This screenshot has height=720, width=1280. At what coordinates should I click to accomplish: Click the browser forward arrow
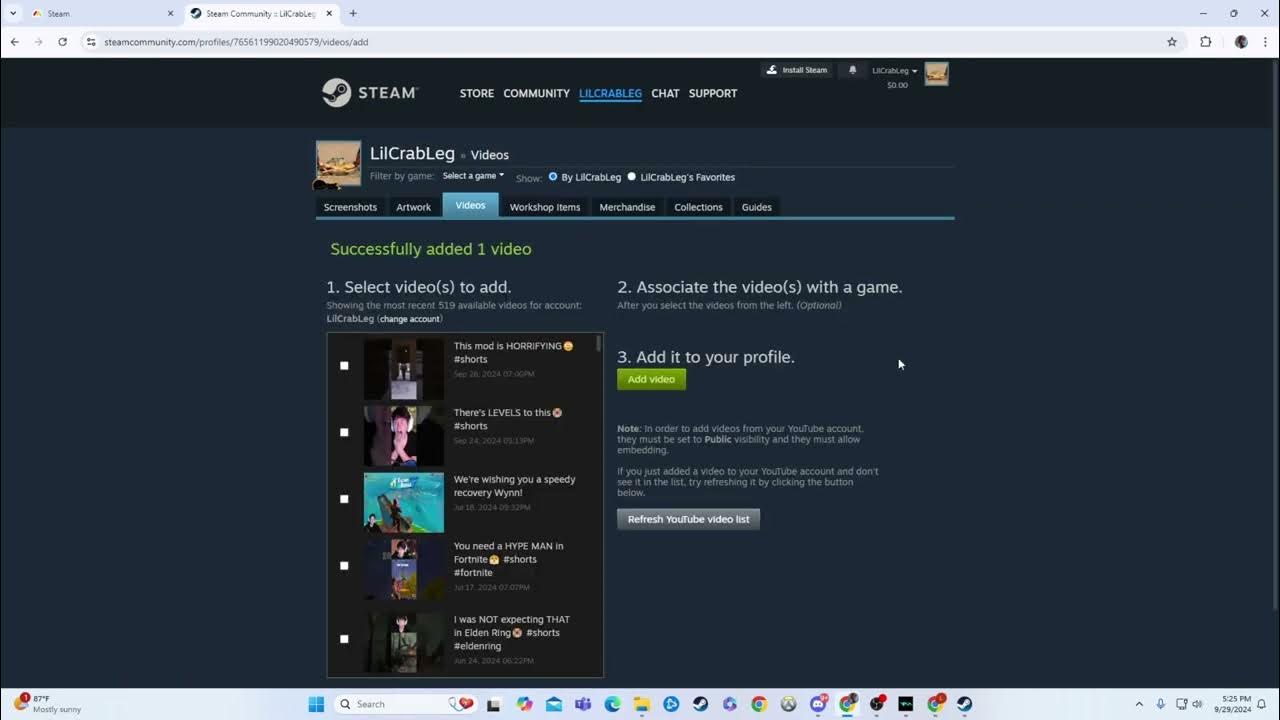tap(38, 42)
